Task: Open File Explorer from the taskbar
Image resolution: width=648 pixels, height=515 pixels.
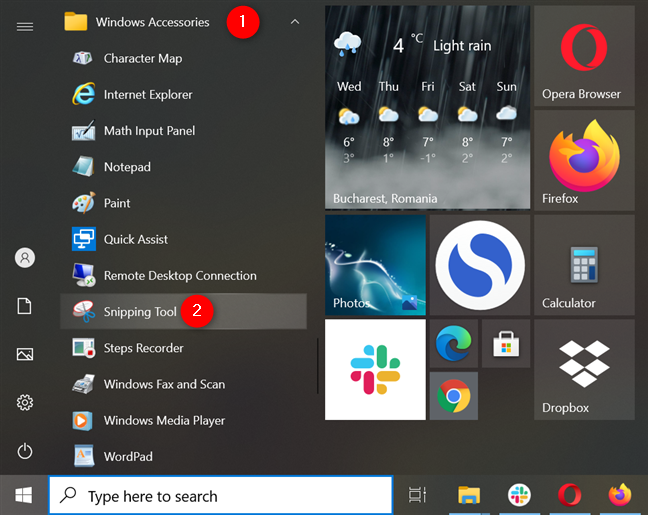Action: click(x=469, y=495)
